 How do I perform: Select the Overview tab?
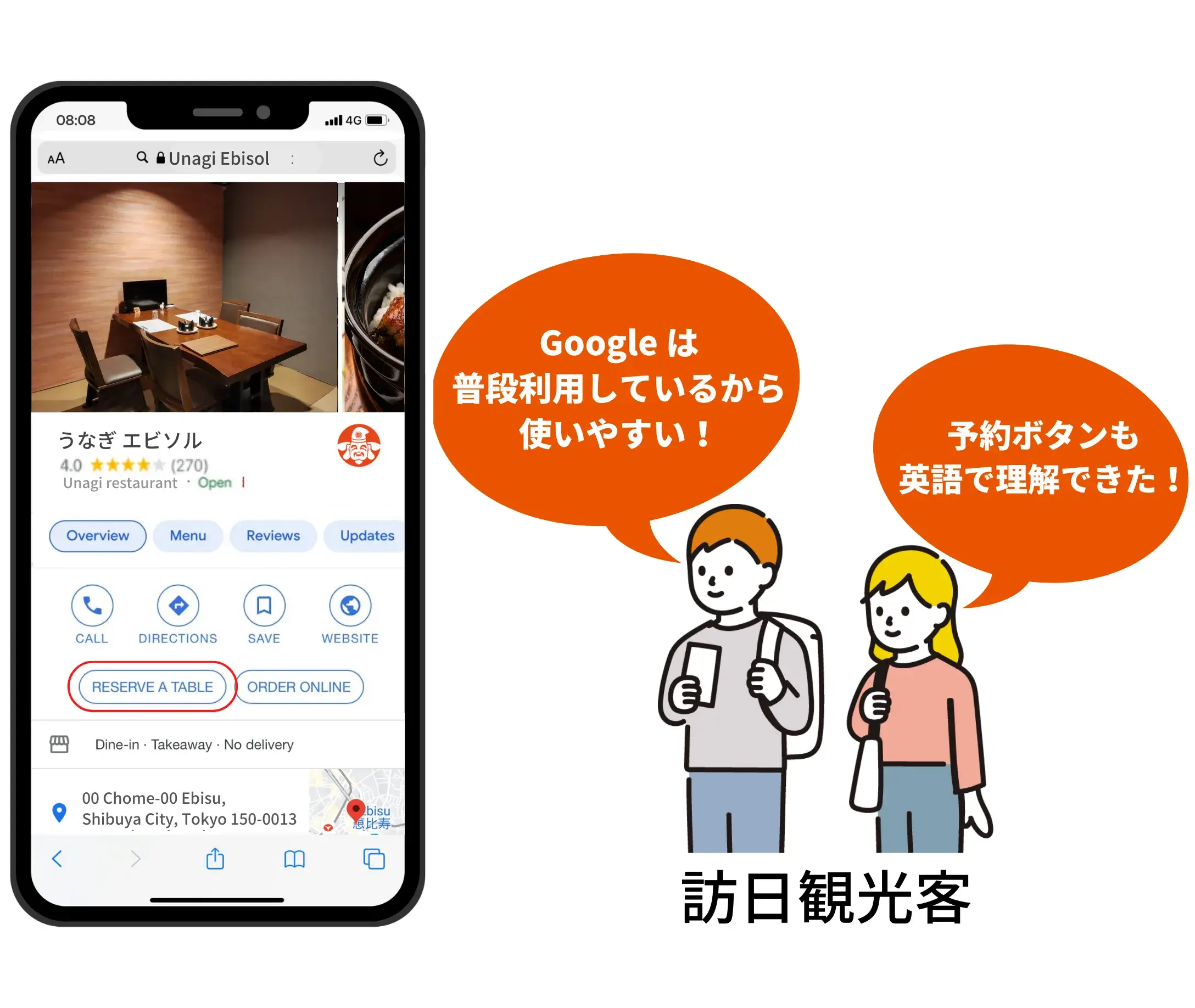[x=98, y=536]
